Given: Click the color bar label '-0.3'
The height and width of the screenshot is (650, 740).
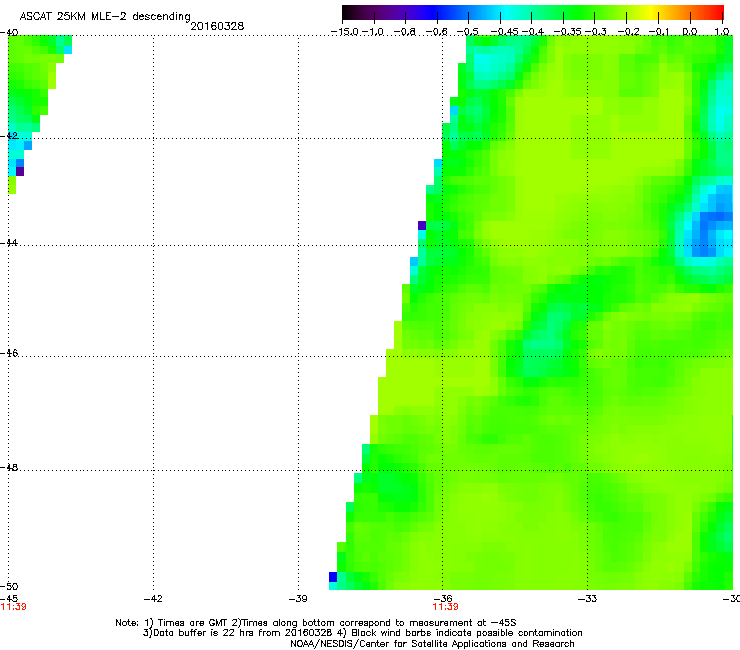Looking at the screenshot, I should pyautogui.click(x=596, y=32).
